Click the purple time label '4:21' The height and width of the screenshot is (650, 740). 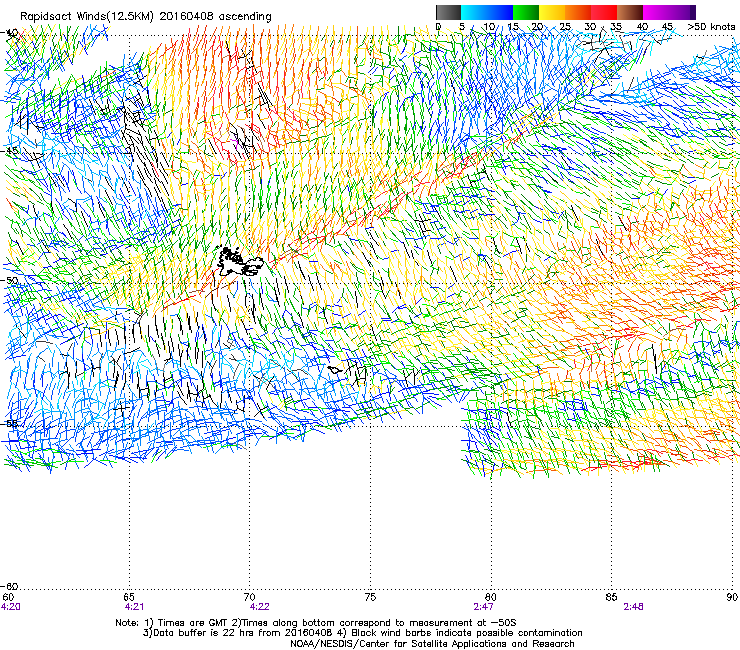point(134,607)
